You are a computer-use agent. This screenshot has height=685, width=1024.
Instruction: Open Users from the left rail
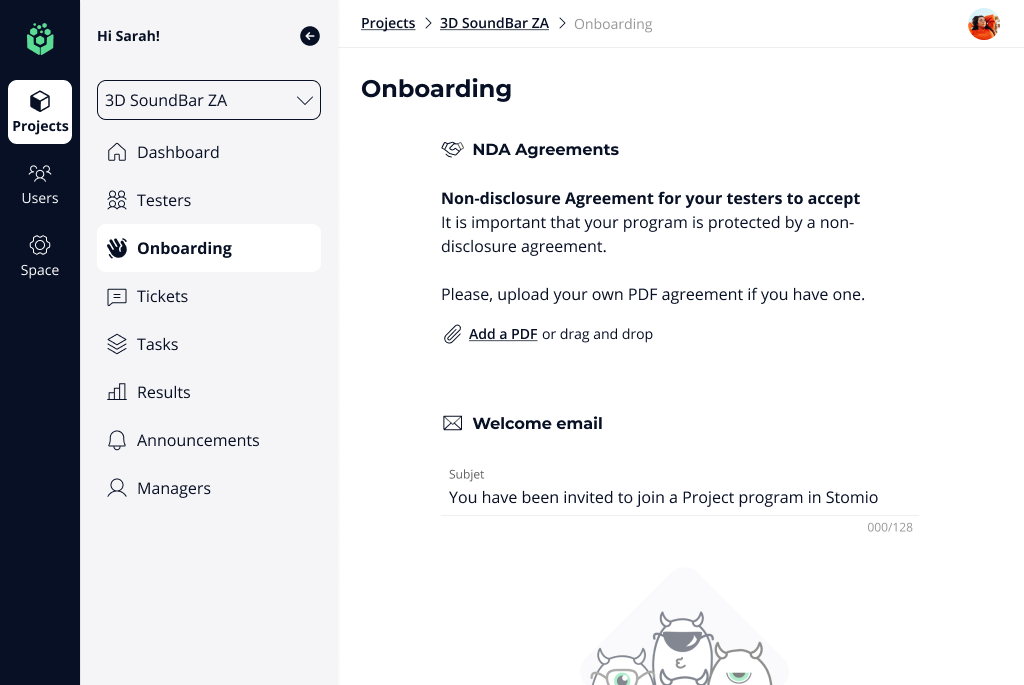pyautogui.click(x=40, y=184)
